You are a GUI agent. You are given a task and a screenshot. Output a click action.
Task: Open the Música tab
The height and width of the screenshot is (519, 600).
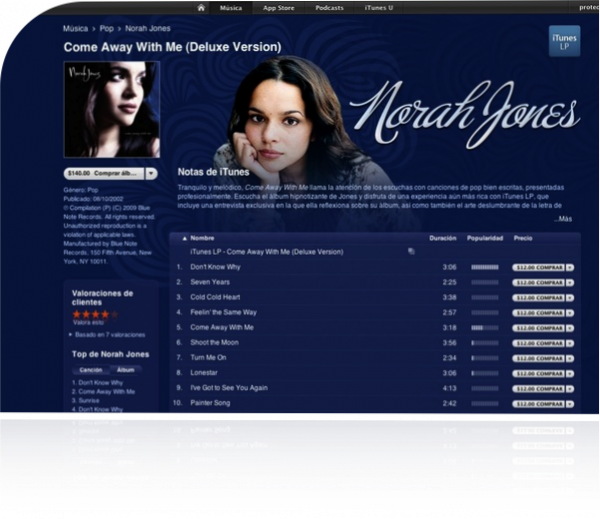point(231,8)
